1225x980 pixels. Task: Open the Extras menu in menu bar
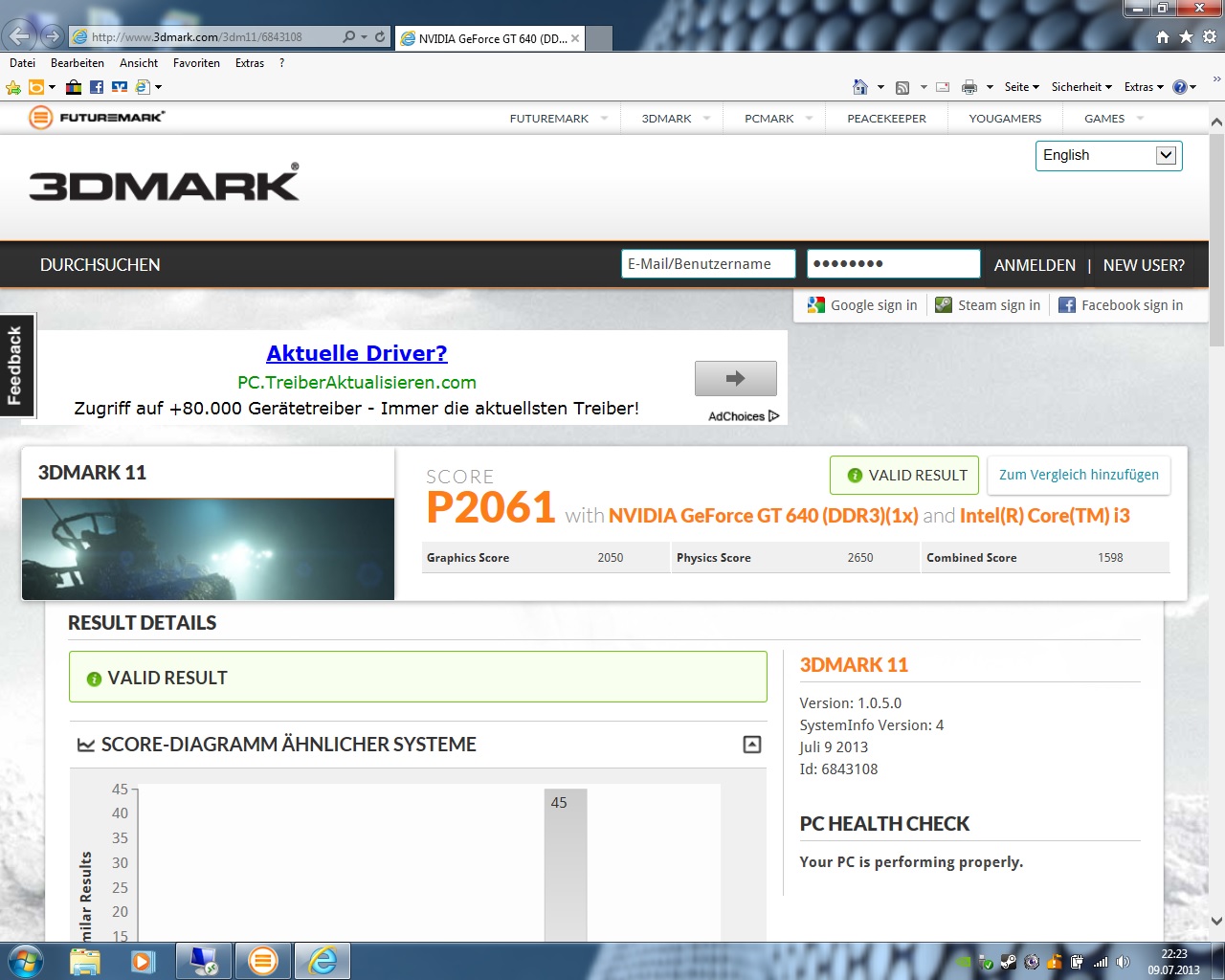pyautogui.click(x=250, y=63)
